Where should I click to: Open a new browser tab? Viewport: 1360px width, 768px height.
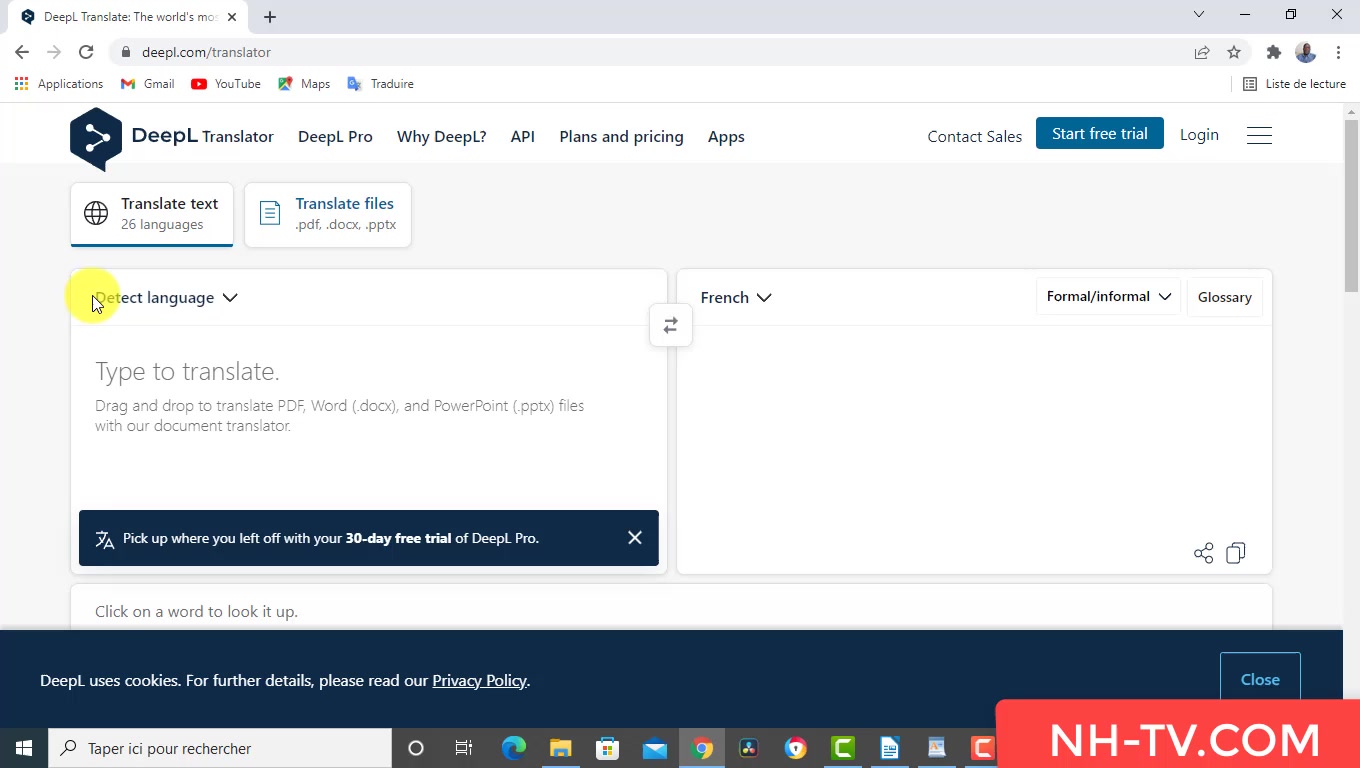point(270,16)
